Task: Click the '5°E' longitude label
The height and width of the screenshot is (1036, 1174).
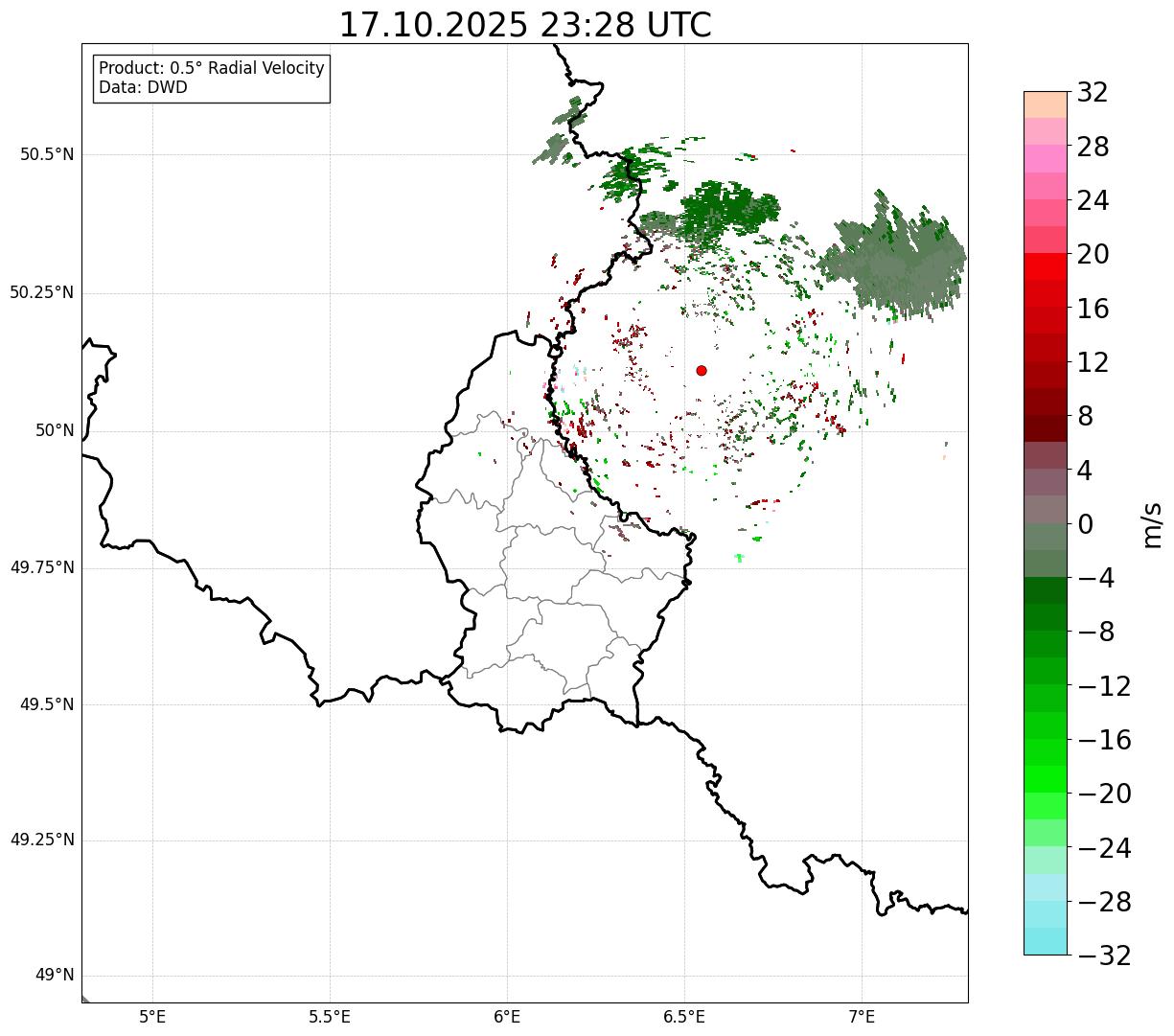Action: coord(152,1017)
